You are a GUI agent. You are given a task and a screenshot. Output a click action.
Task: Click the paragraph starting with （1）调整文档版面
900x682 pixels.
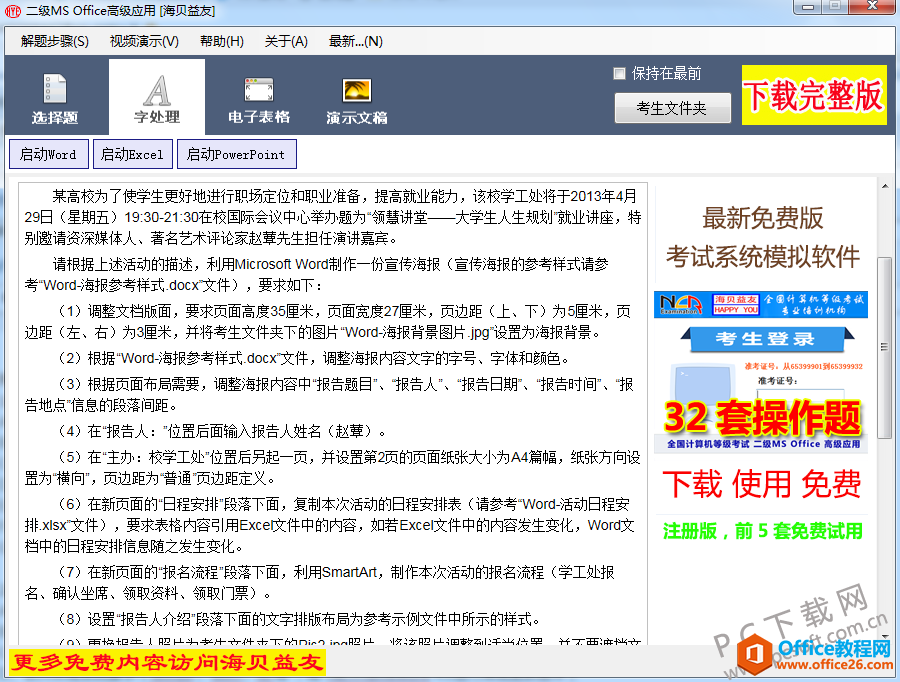point(328,321)
